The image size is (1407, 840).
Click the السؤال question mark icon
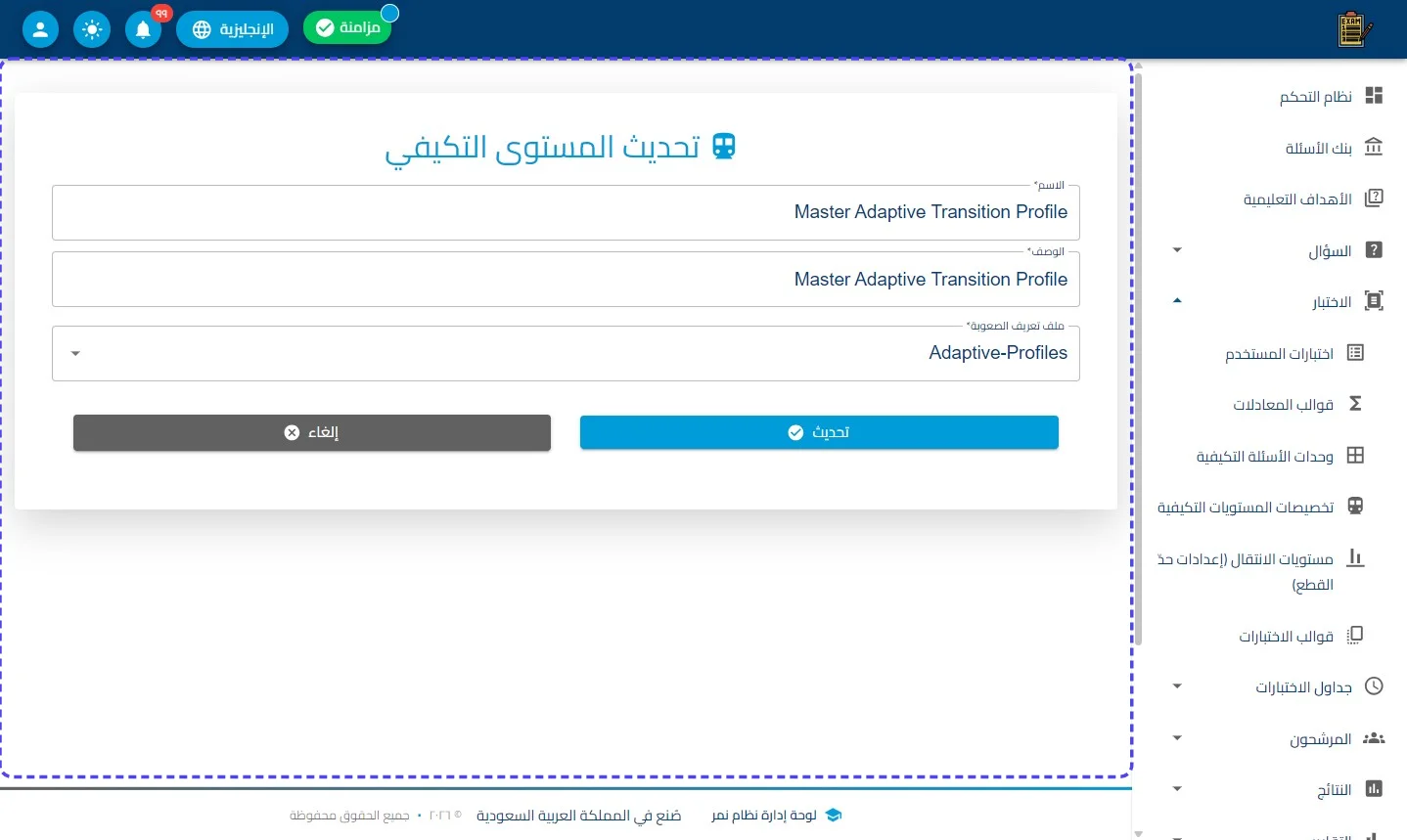click(x=1374, y=250)
